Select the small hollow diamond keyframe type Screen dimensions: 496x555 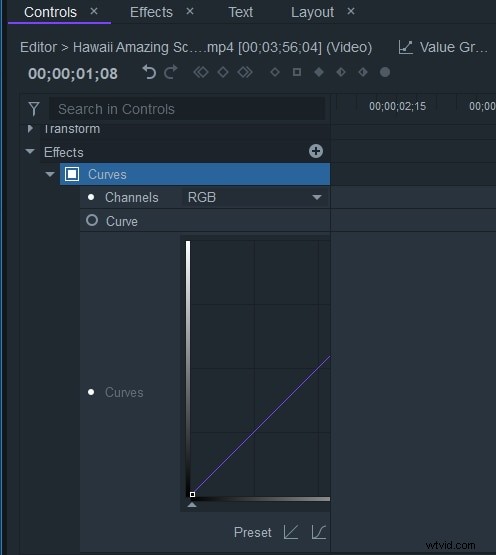pos(275,72)
